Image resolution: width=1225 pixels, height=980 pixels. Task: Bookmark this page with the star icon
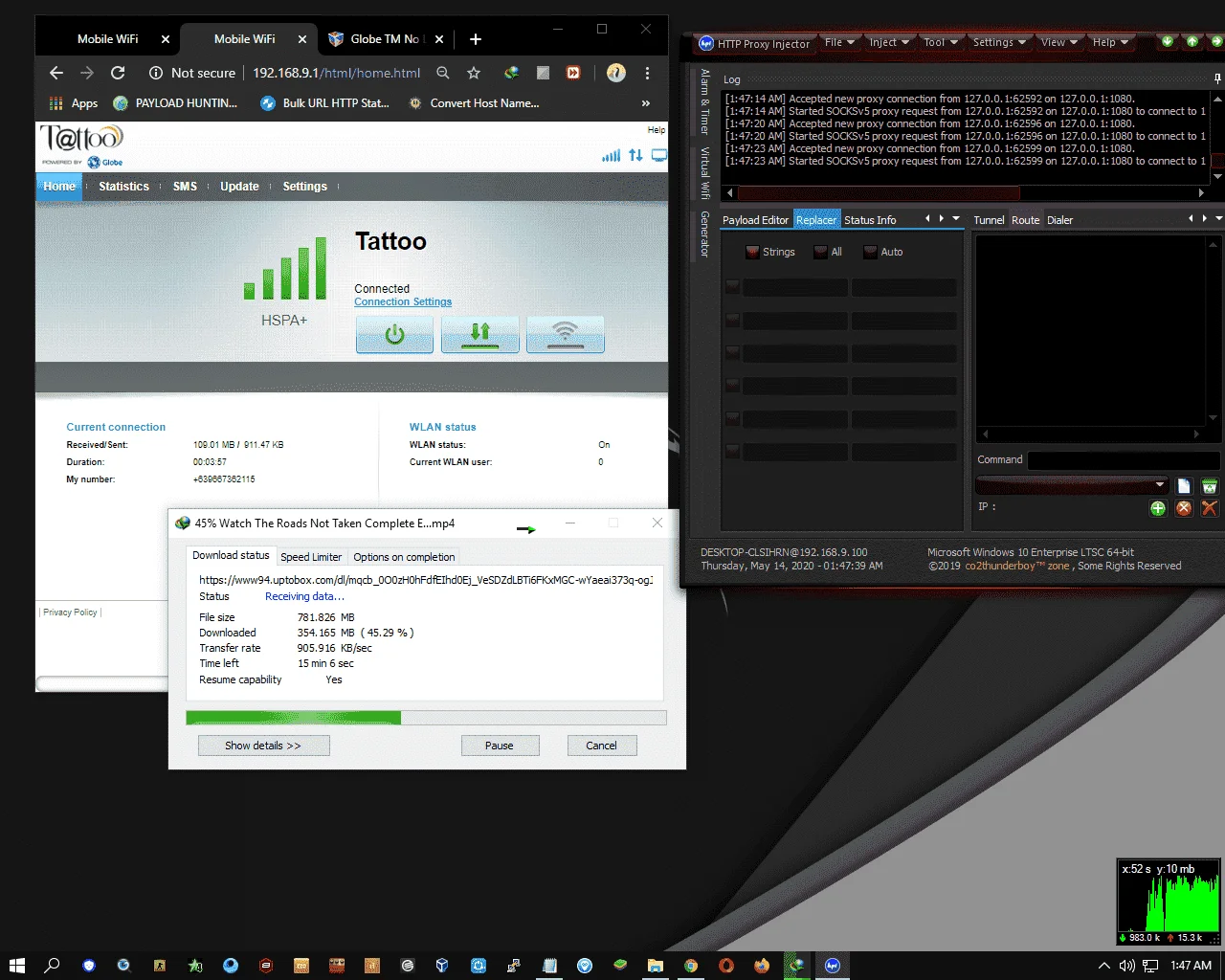[x=474, y=73]
